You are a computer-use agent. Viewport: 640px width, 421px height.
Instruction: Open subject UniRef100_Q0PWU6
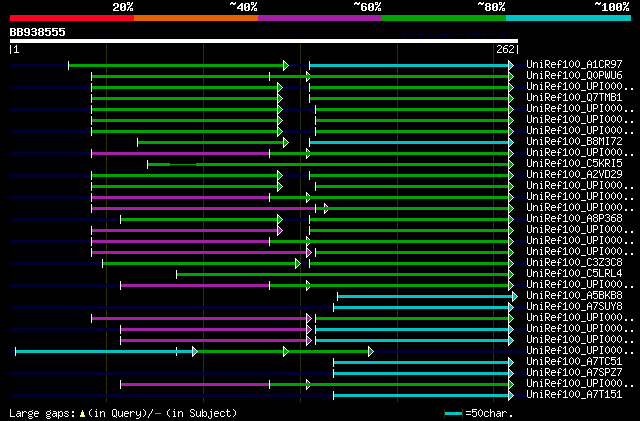(574, 76)
